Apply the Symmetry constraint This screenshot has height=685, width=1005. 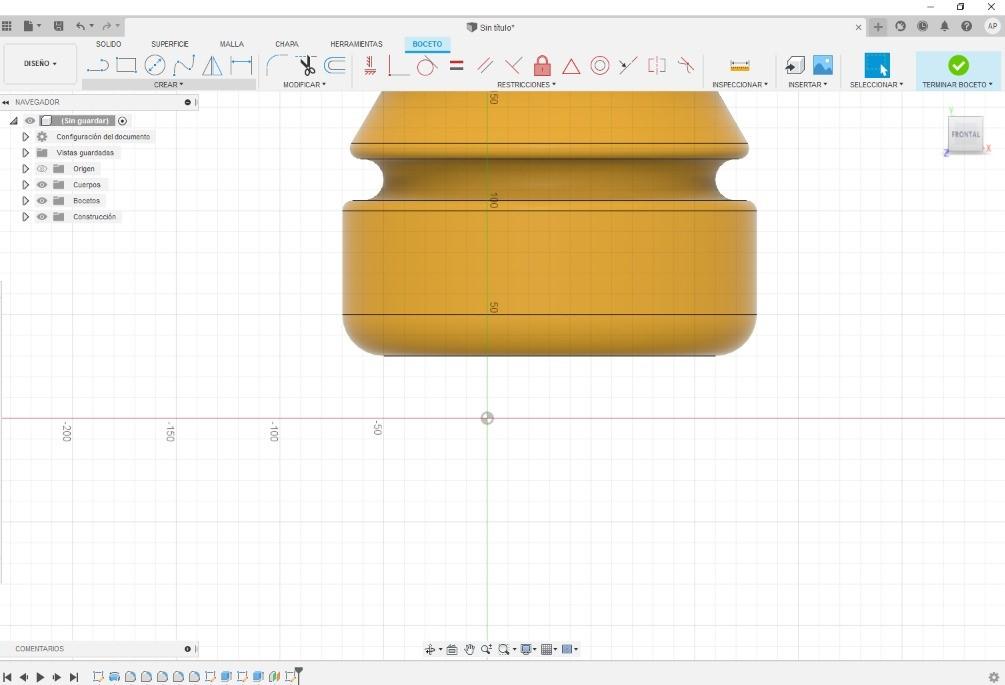(657, 65)
